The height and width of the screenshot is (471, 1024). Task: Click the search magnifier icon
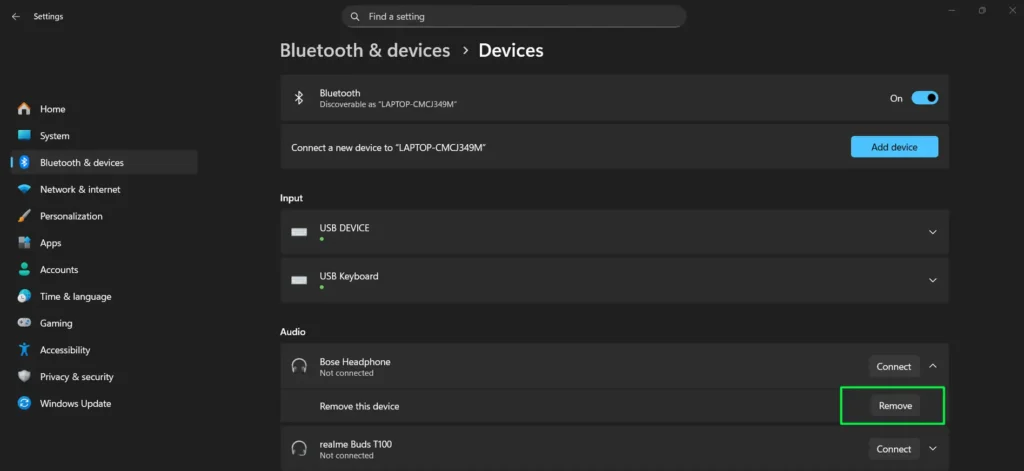(x=355, y=17)
